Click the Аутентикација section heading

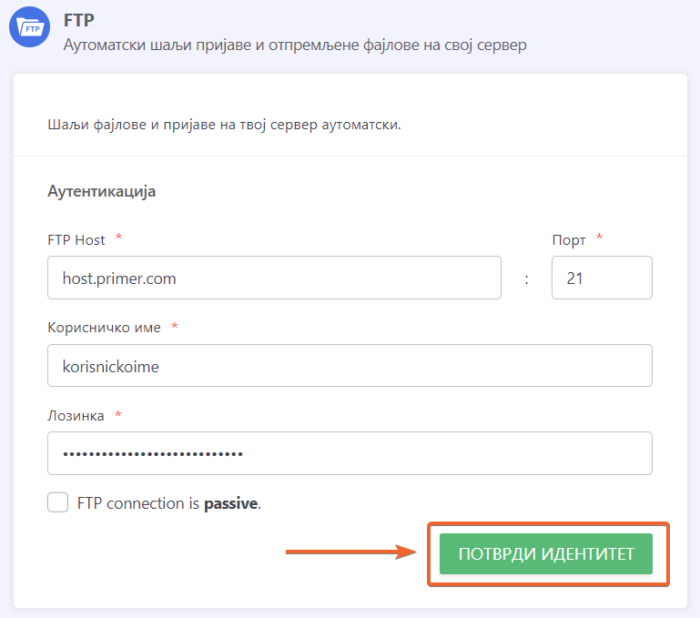click(101, 191)
